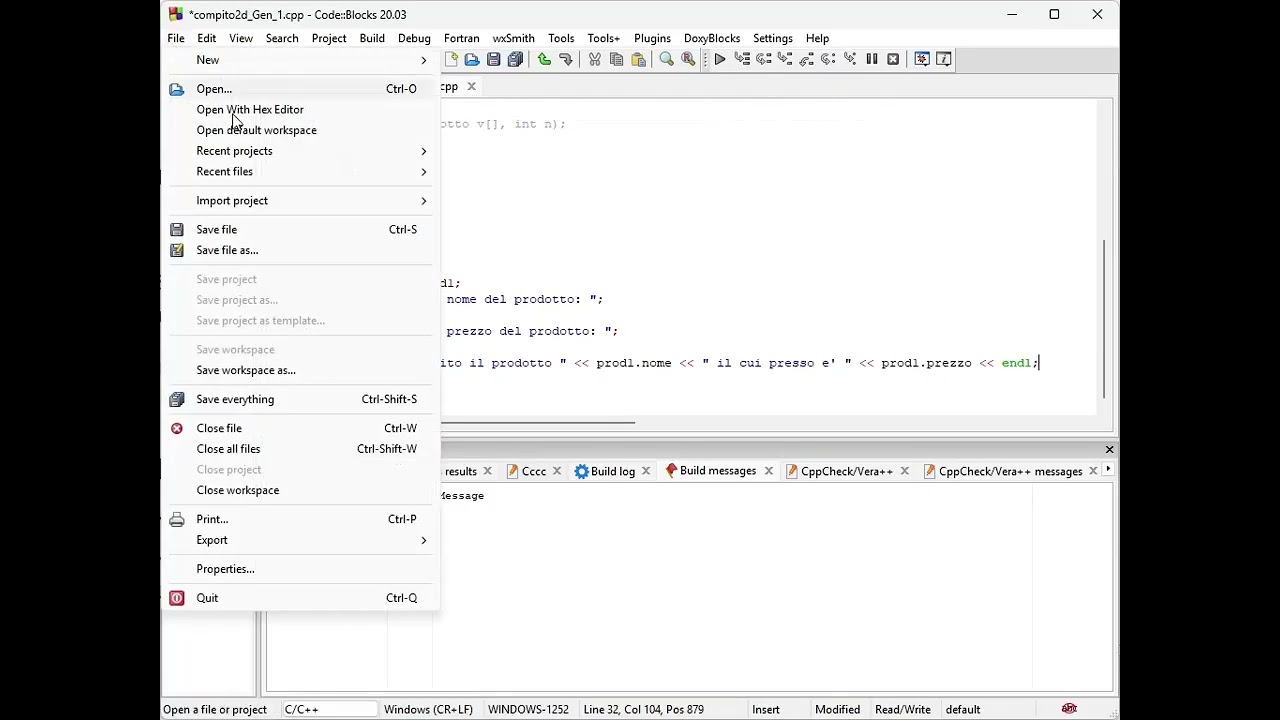Select Close file from the menu
The image size is (1280, 720).
(x=301, y=428)
